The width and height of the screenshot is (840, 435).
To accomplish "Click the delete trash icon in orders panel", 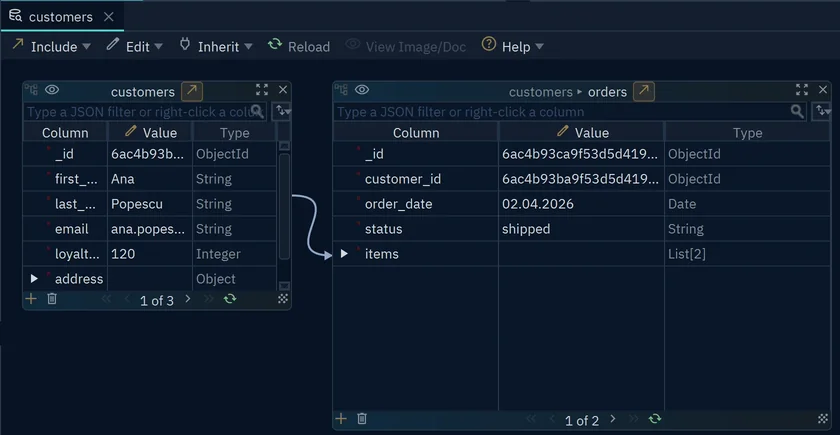I will pos(362,418).
